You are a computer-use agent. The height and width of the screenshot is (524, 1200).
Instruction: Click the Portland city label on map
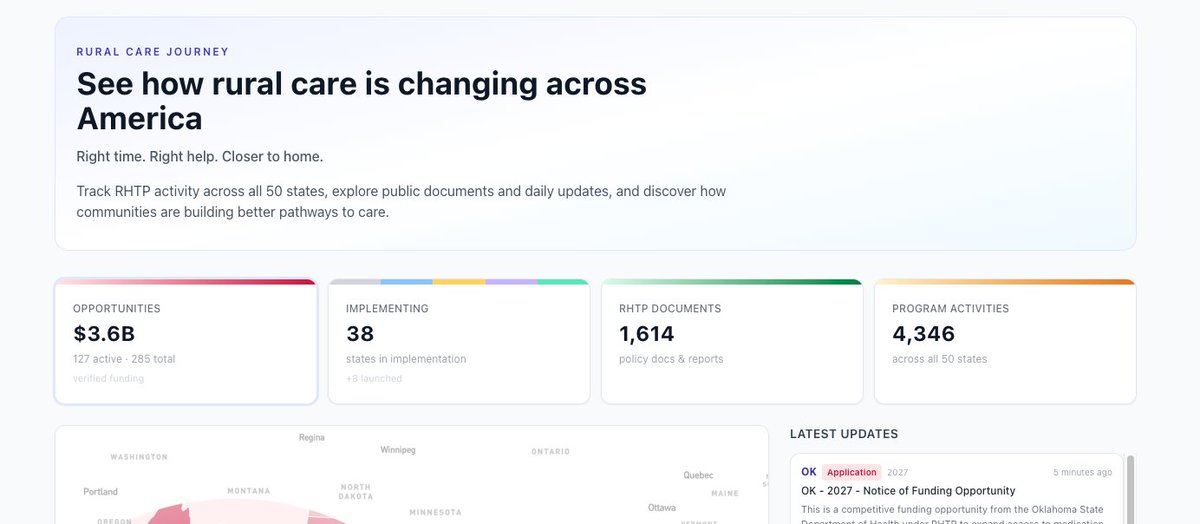pos(100,492)
